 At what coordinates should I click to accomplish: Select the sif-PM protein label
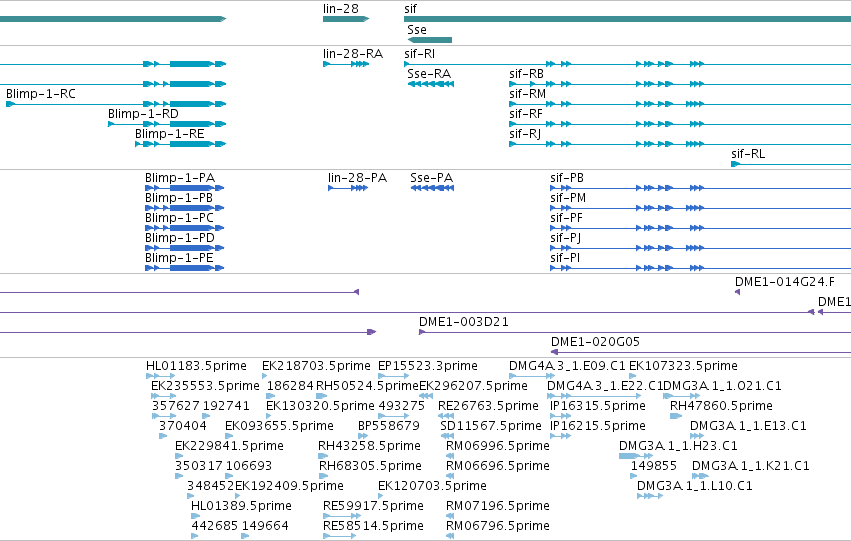568,198
